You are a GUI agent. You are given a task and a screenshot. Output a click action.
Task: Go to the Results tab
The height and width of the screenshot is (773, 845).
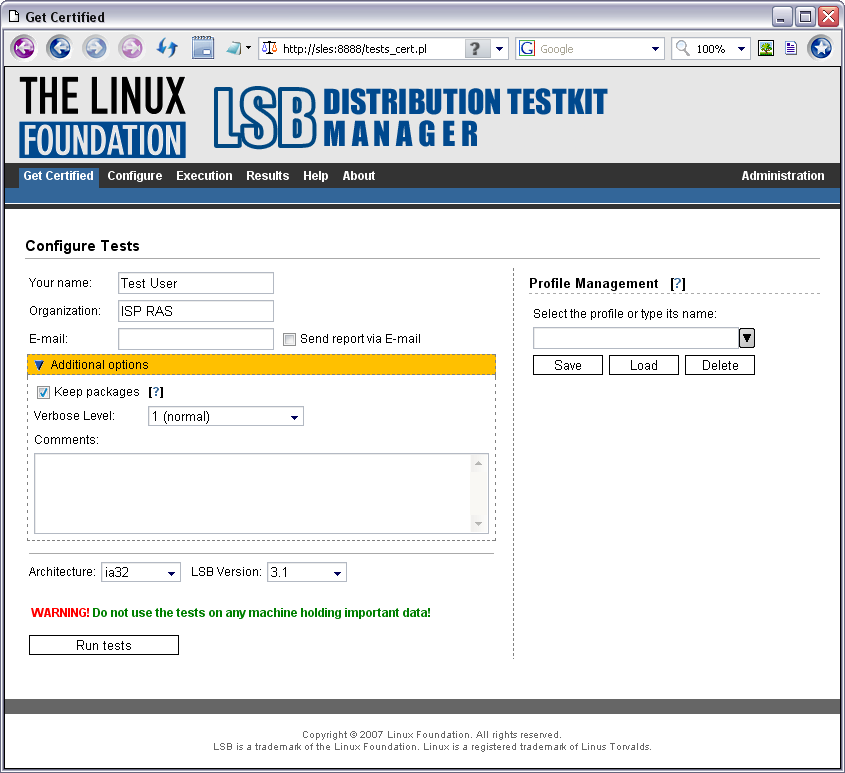tap(267, 176)
